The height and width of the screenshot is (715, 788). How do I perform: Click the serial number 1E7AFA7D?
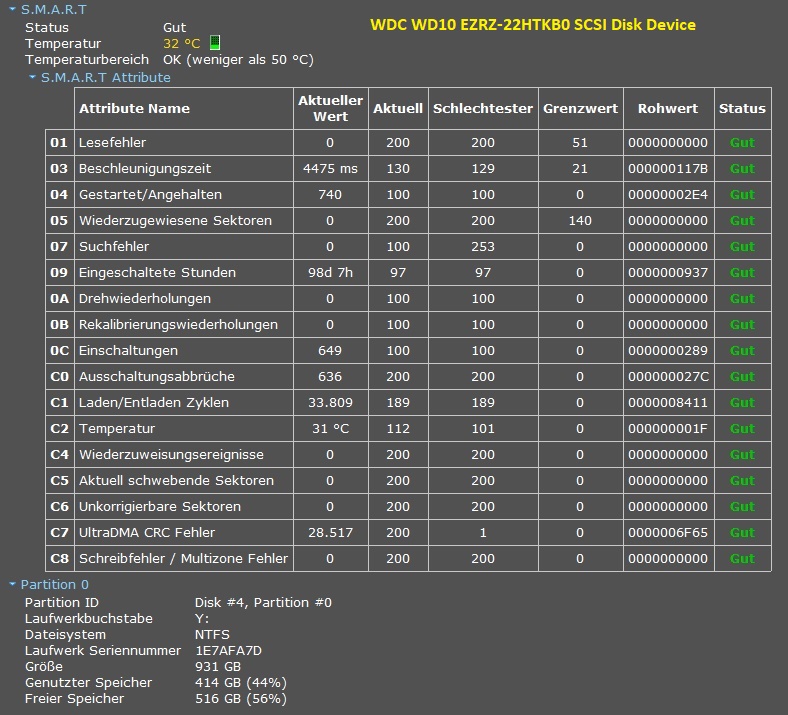(228, 651)
